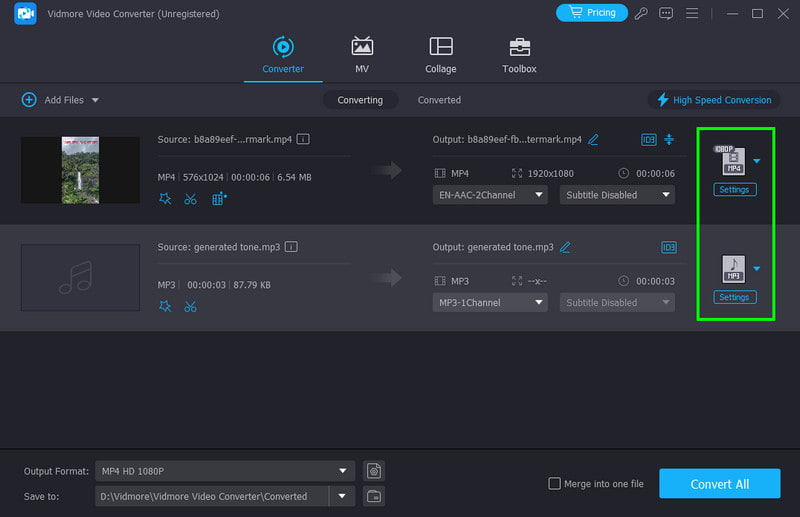Cut the MP4 video with scissors
Image resolution: width=800 pixels, height=517 pixels.
190,199
